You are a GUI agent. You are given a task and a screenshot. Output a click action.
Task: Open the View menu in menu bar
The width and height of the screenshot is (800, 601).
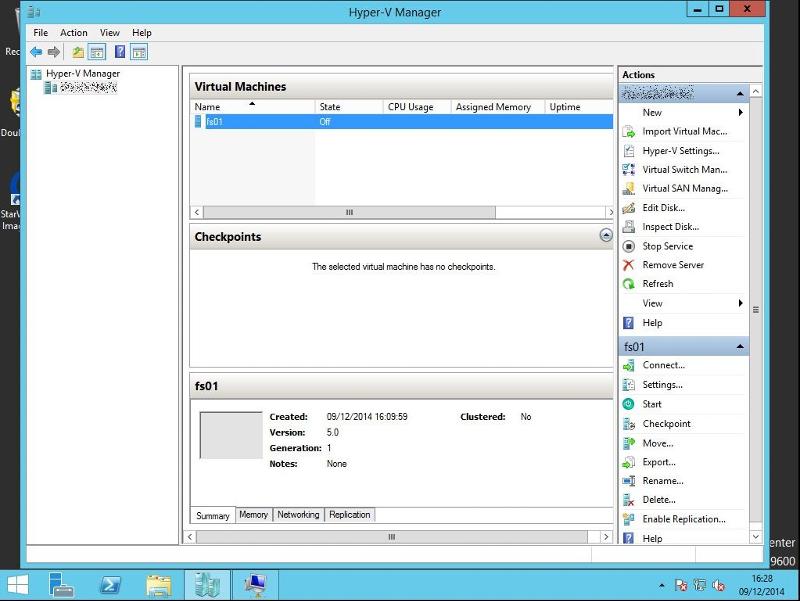click(109, 33)
